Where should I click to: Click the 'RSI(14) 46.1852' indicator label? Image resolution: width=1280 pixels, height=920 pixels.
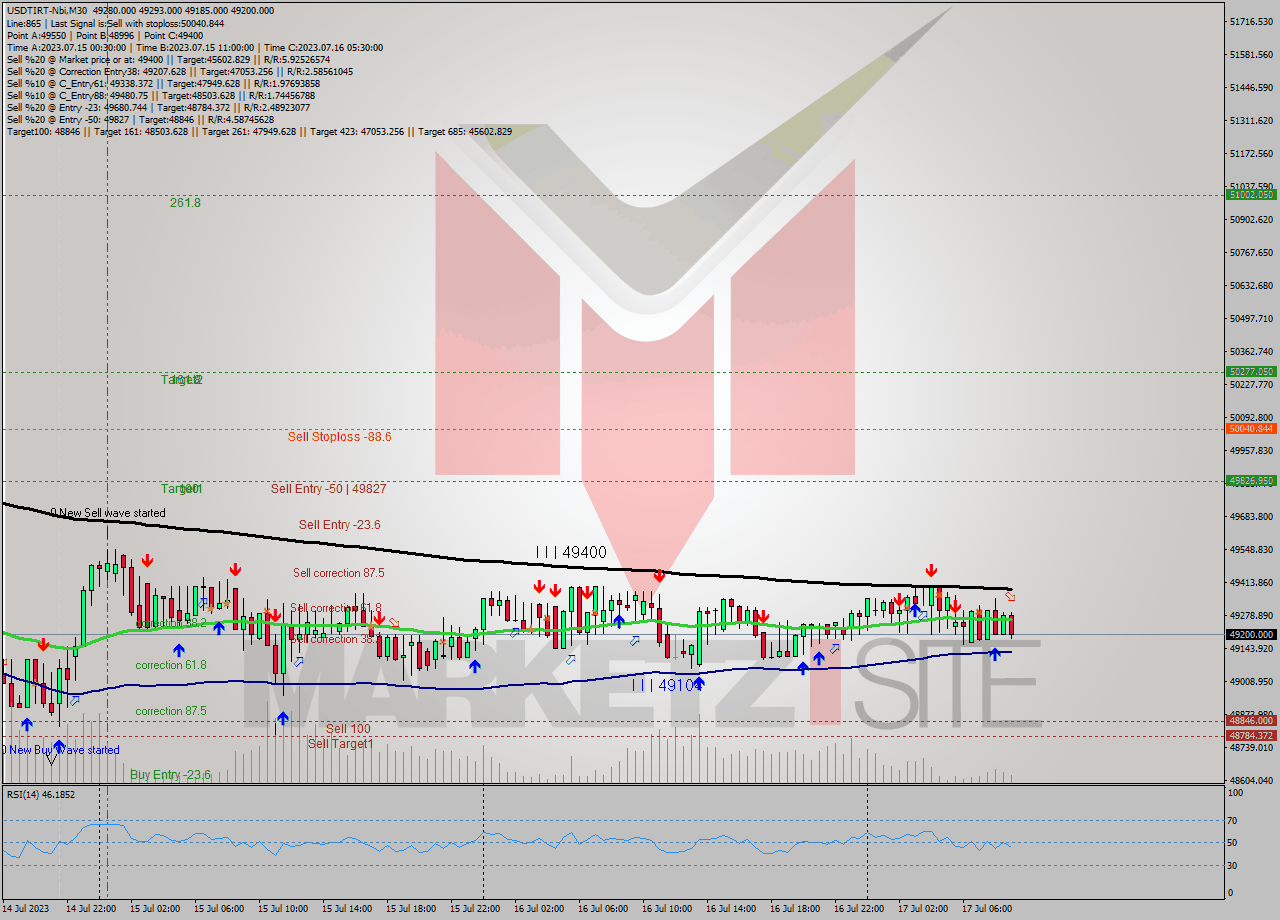41,794
